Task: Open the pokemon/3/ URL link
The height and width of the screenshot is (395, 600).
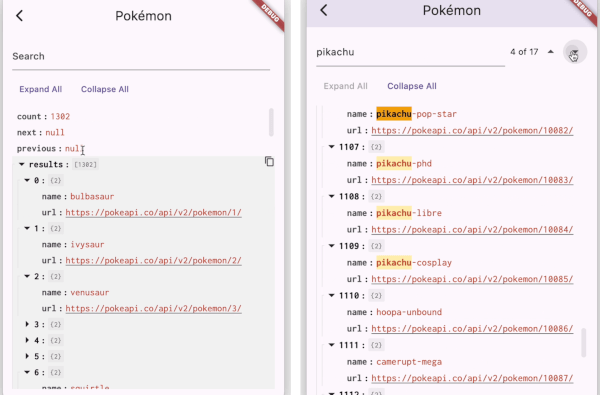Action: point(153,308)
